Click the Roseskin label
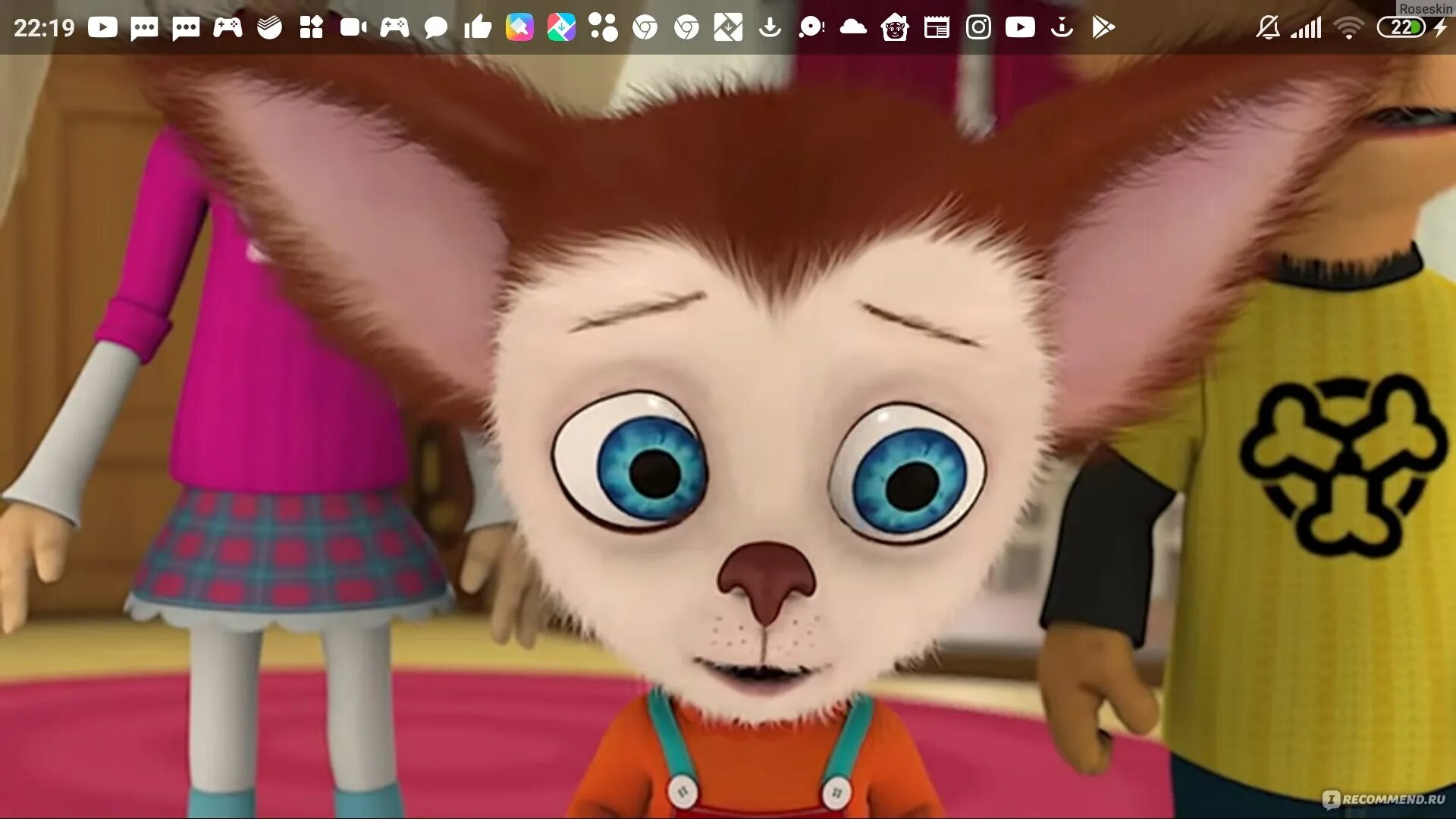The width and height of the screenshot is (1456, 819). point(1426,8)
